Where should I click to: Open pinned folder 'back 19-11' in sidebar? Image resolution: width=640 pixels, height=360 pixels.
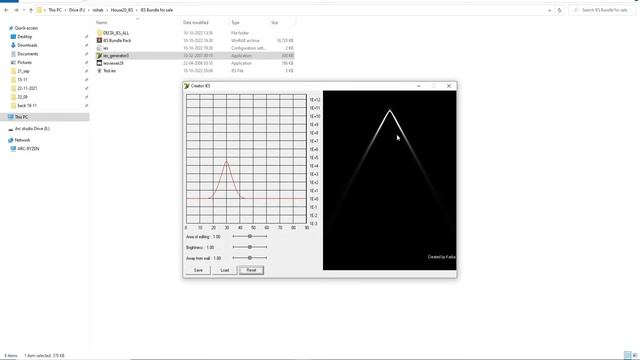(27, 105)
